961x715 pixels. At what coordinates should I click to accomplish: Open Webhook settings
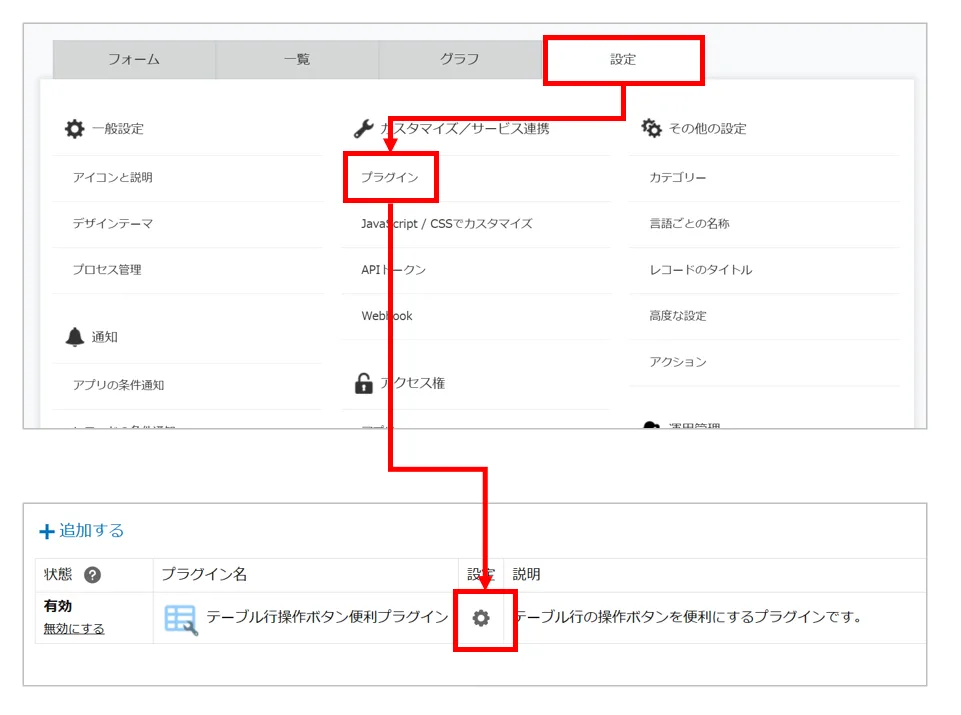pos(387,316)
